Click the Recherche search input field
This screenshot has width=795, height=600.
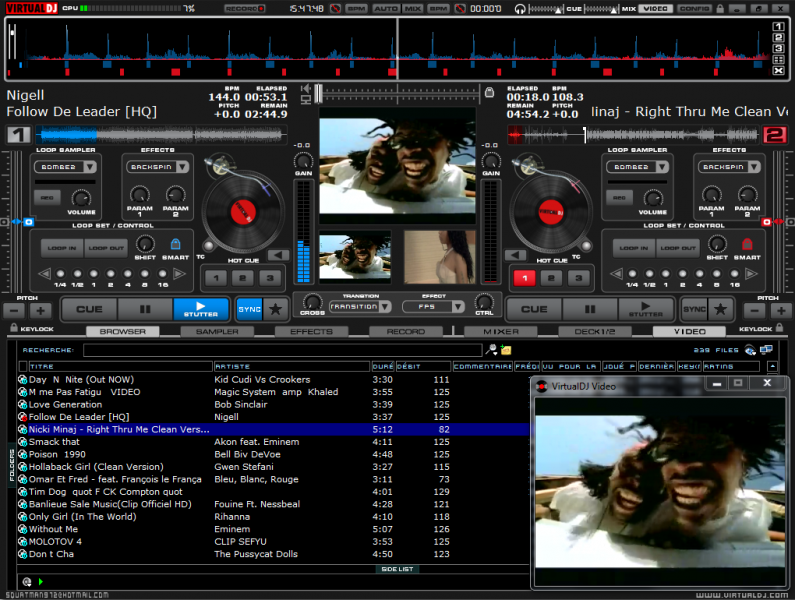pos(282,350)
